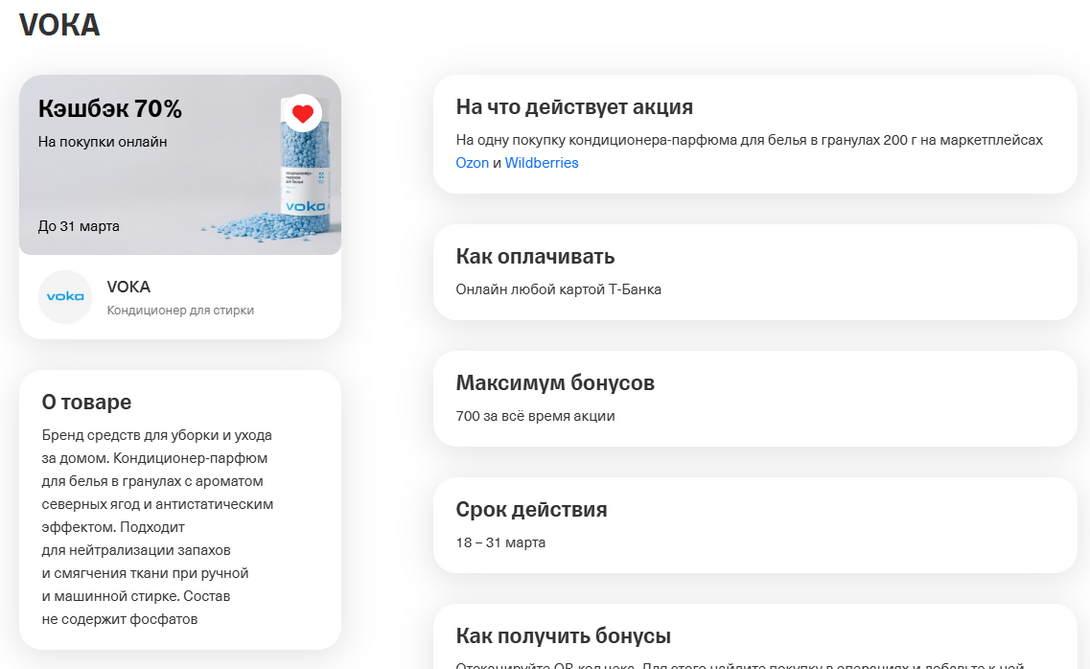The height and width of the screenshot is (669, 1090).
Task: Click the 'До 31 марта' expiry label
Action: pos(79,226)
